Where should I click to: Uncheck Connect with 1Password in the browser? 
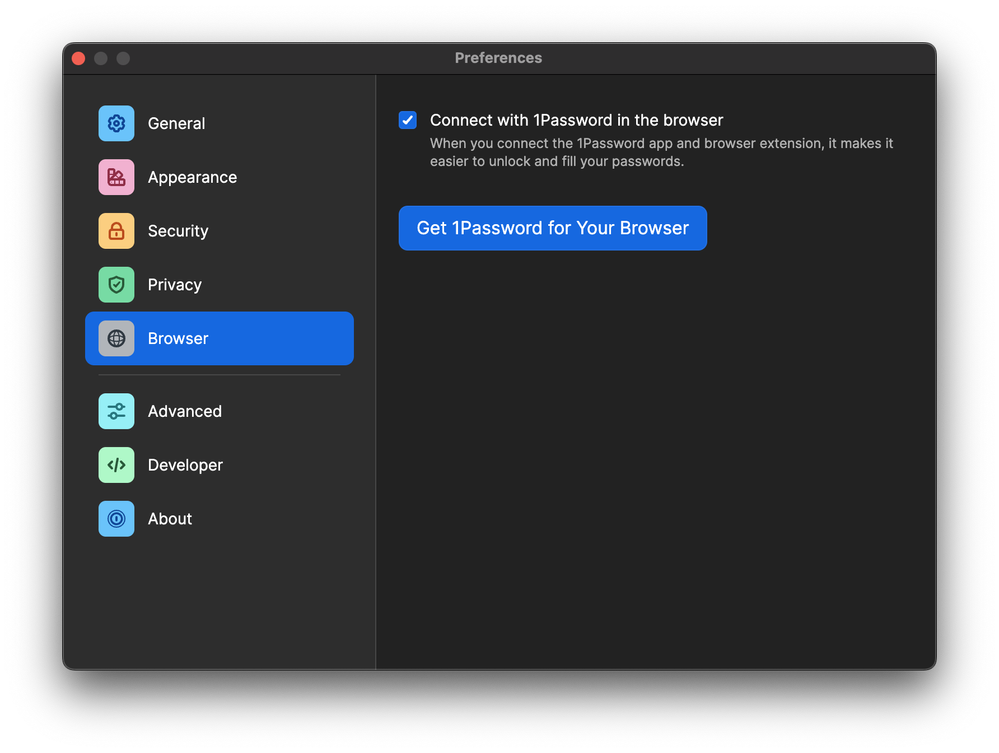pos(408,120)
